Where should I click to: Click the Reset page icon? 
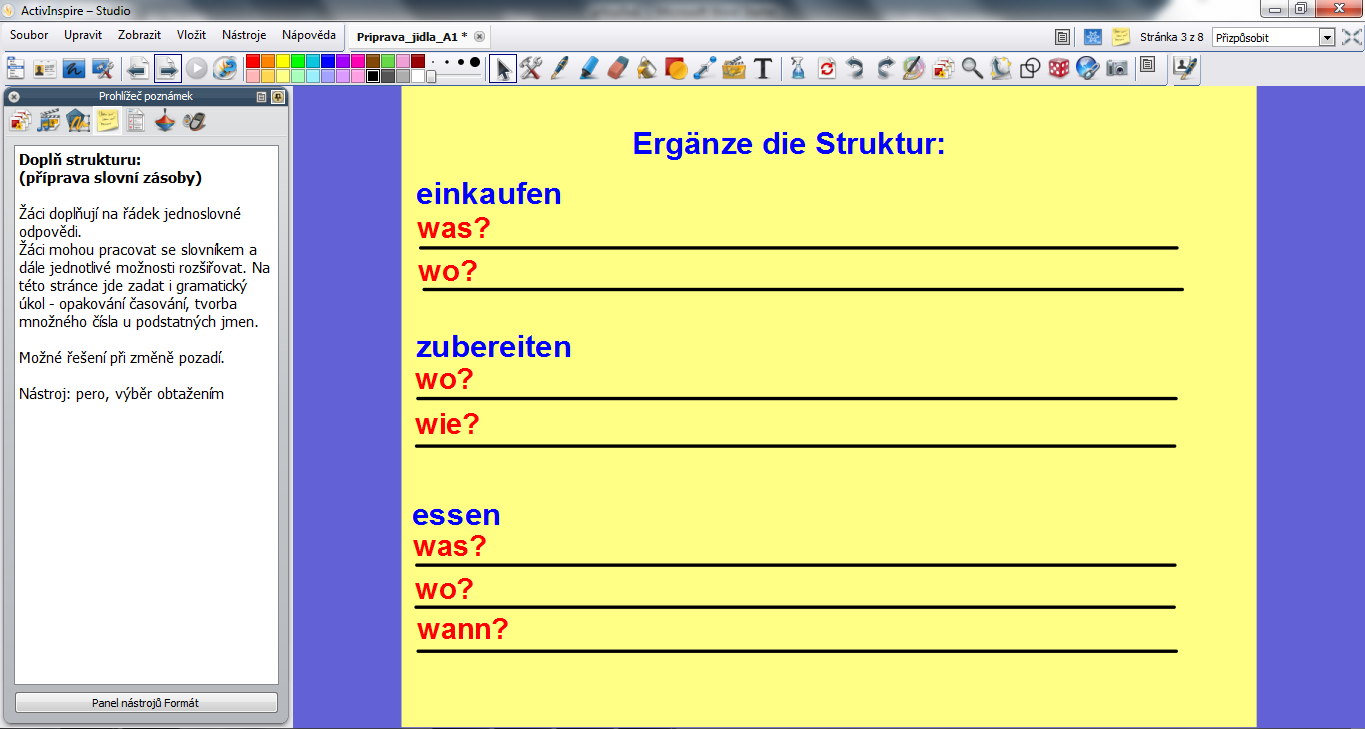[827, 68]
